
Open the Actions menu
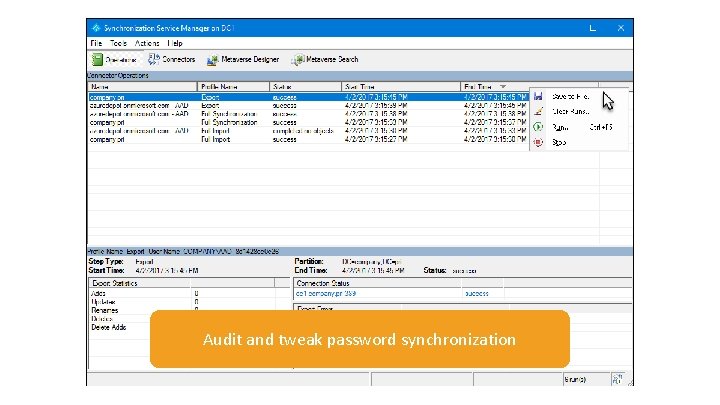(x=147, y=43)
